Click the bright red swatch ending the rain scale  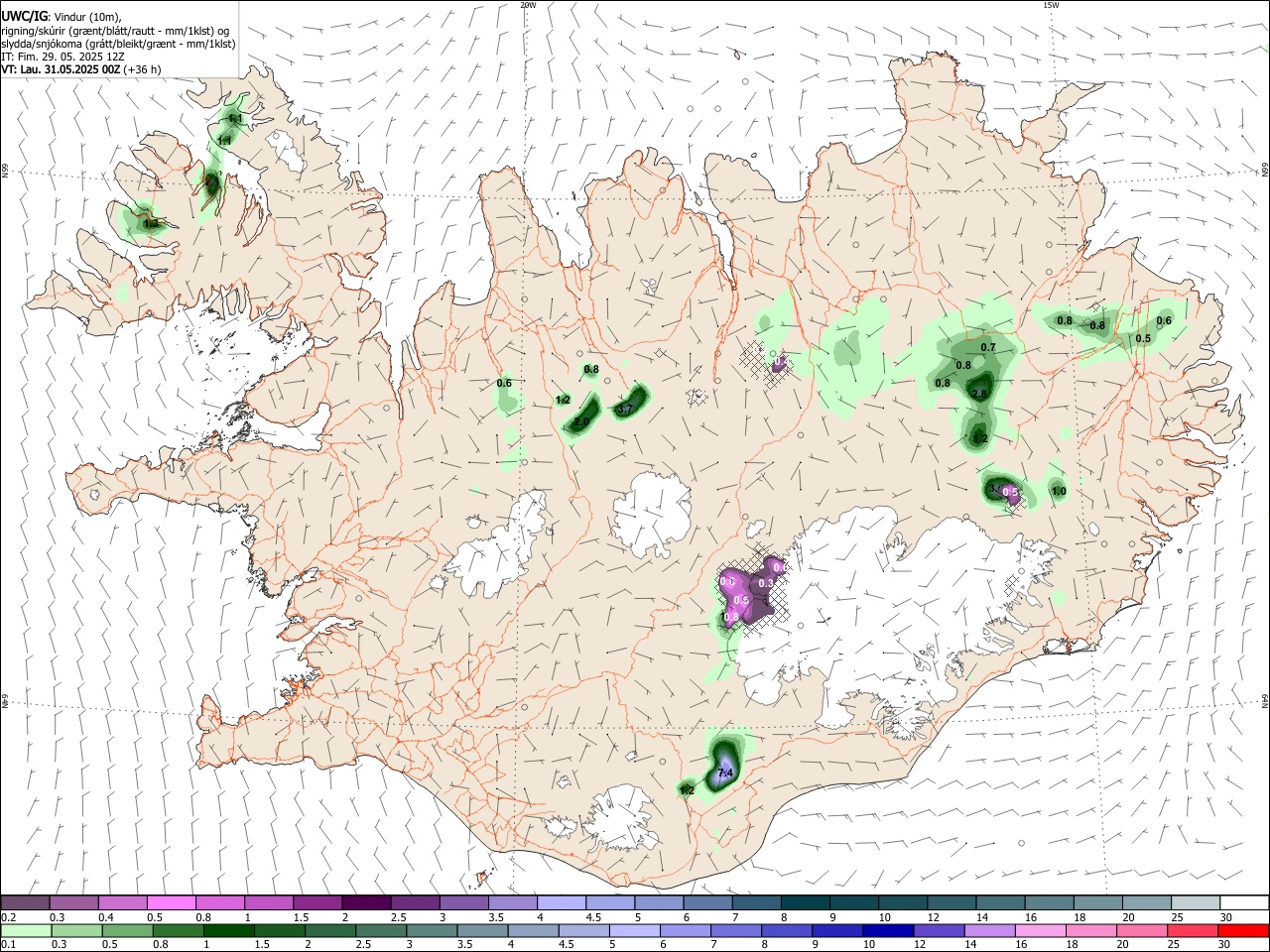pos(1244,930)
